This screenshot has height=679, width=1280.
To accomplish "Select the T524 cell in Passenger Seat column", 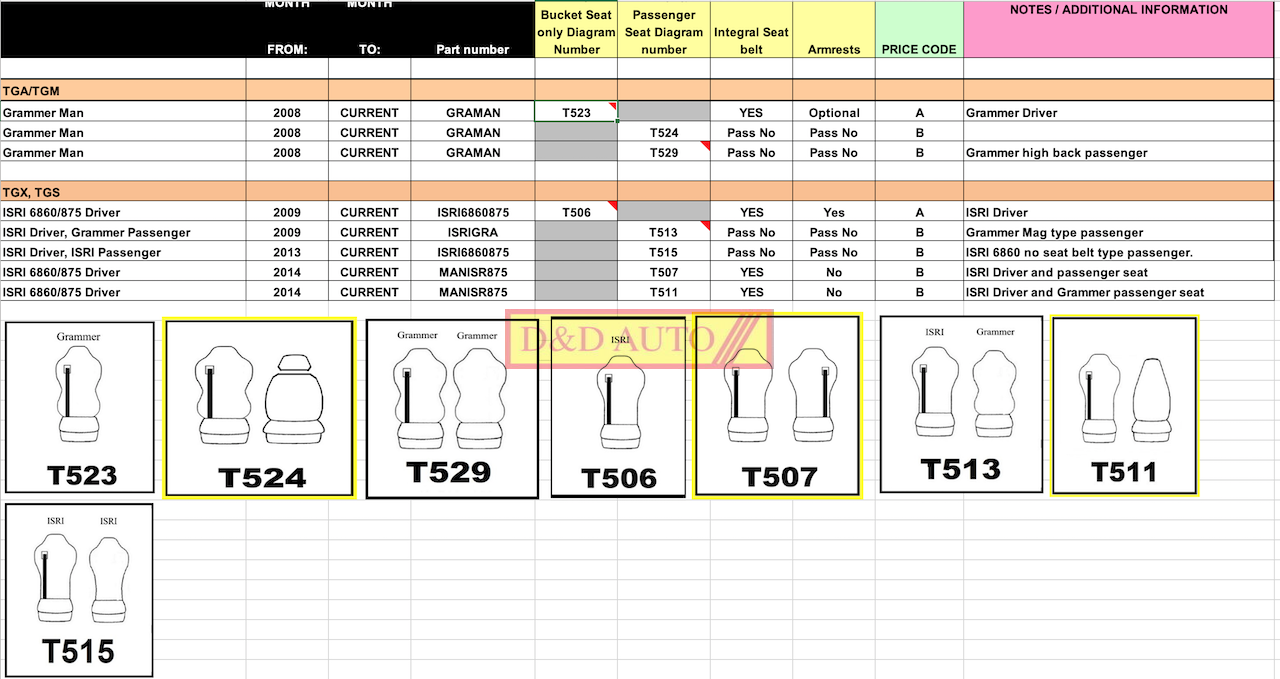I will tap(664, 132).
